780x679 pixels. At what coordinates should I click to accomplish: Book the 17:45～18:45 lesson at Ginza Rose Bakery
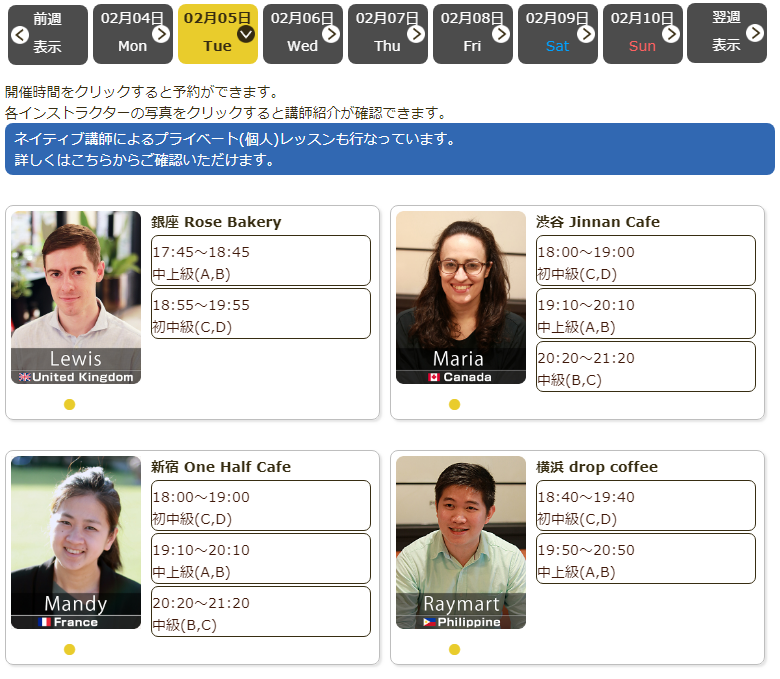pyautogui.click(x=260, y=261)
